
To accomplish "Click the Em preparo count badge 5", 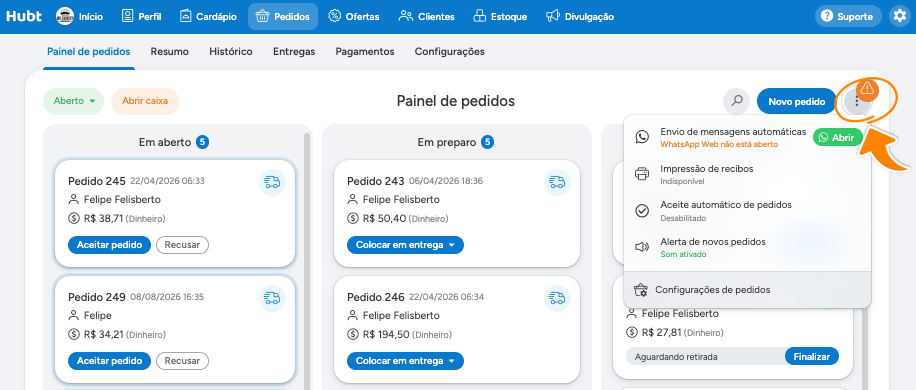I will [487, 142].
